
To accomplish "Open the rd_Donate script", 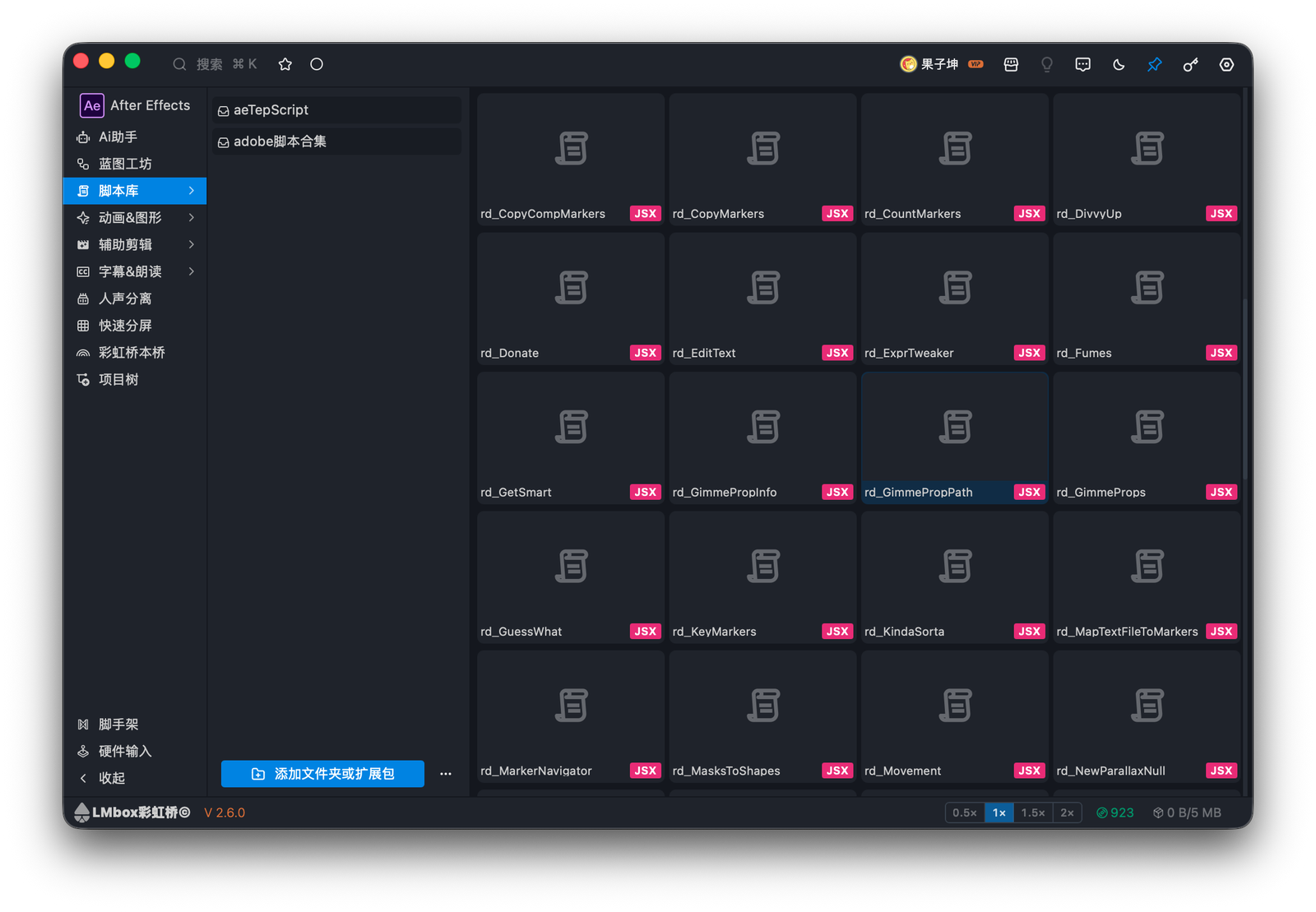I will pyautogui.click(x=571, y=299).
